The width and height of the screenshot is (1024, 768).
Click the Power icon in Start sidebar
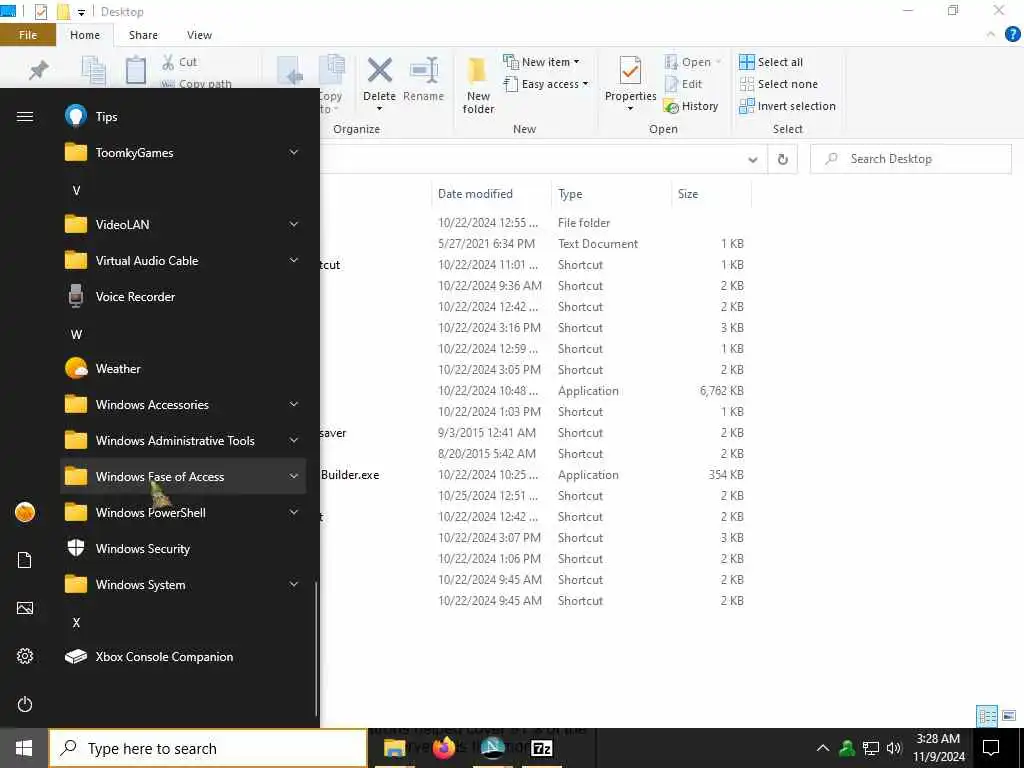point(25,704)
